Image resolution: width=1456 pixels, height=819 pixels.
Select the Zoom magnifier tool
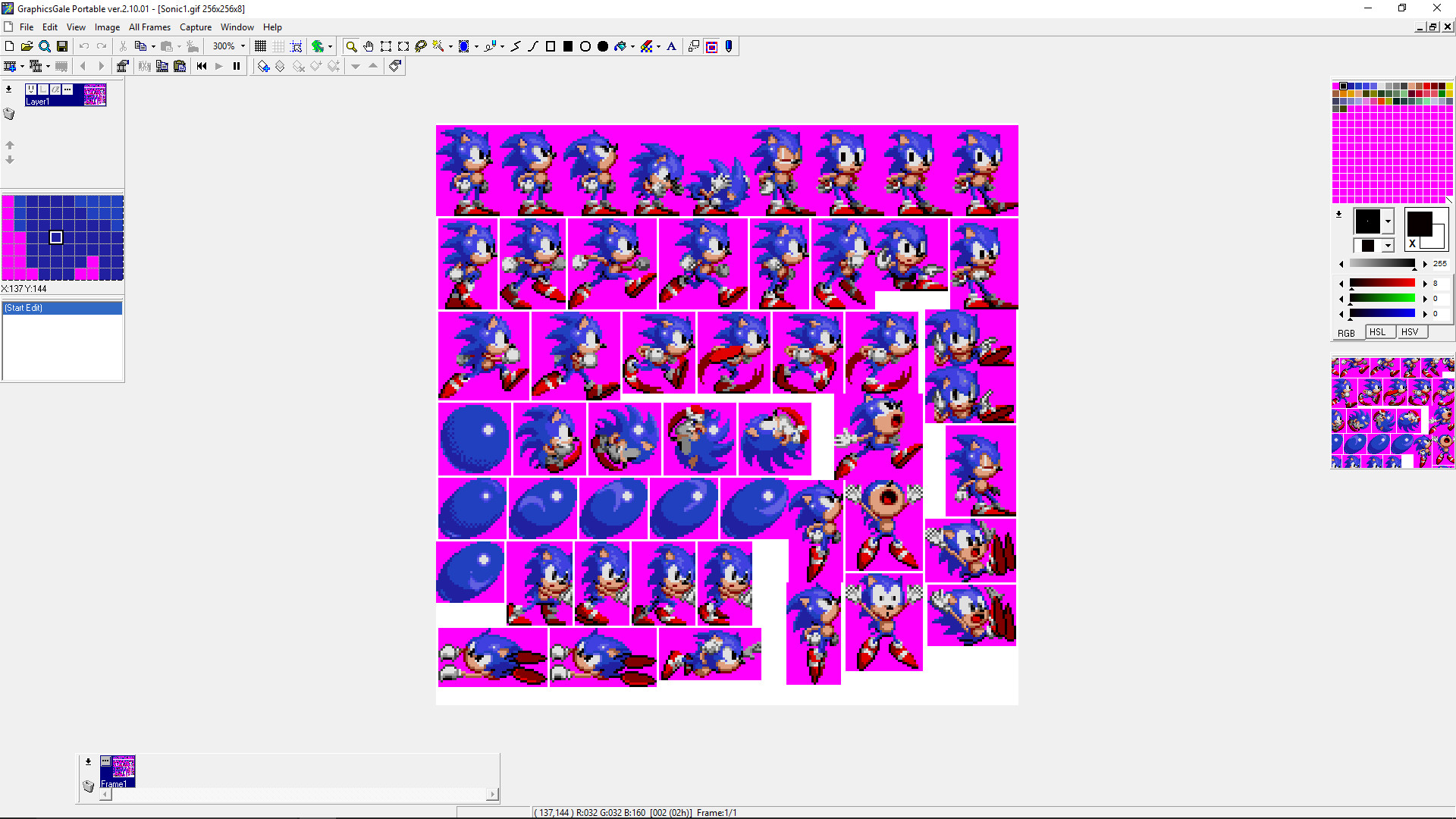point(350,46)
